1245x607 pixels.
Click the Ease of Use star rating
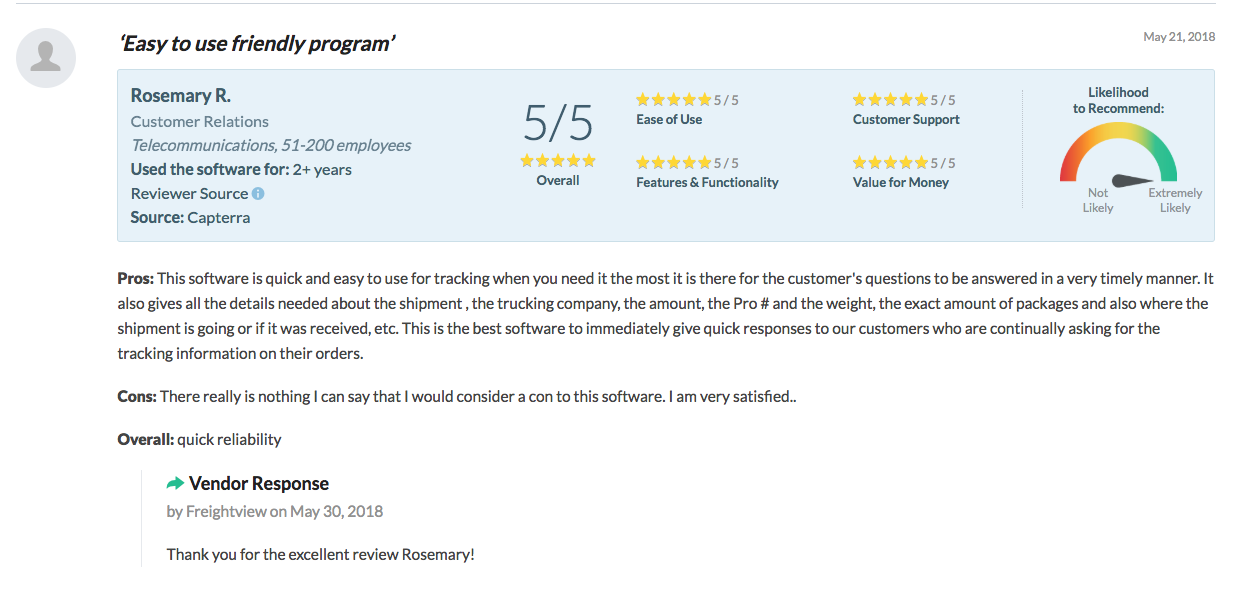(674, 100)
